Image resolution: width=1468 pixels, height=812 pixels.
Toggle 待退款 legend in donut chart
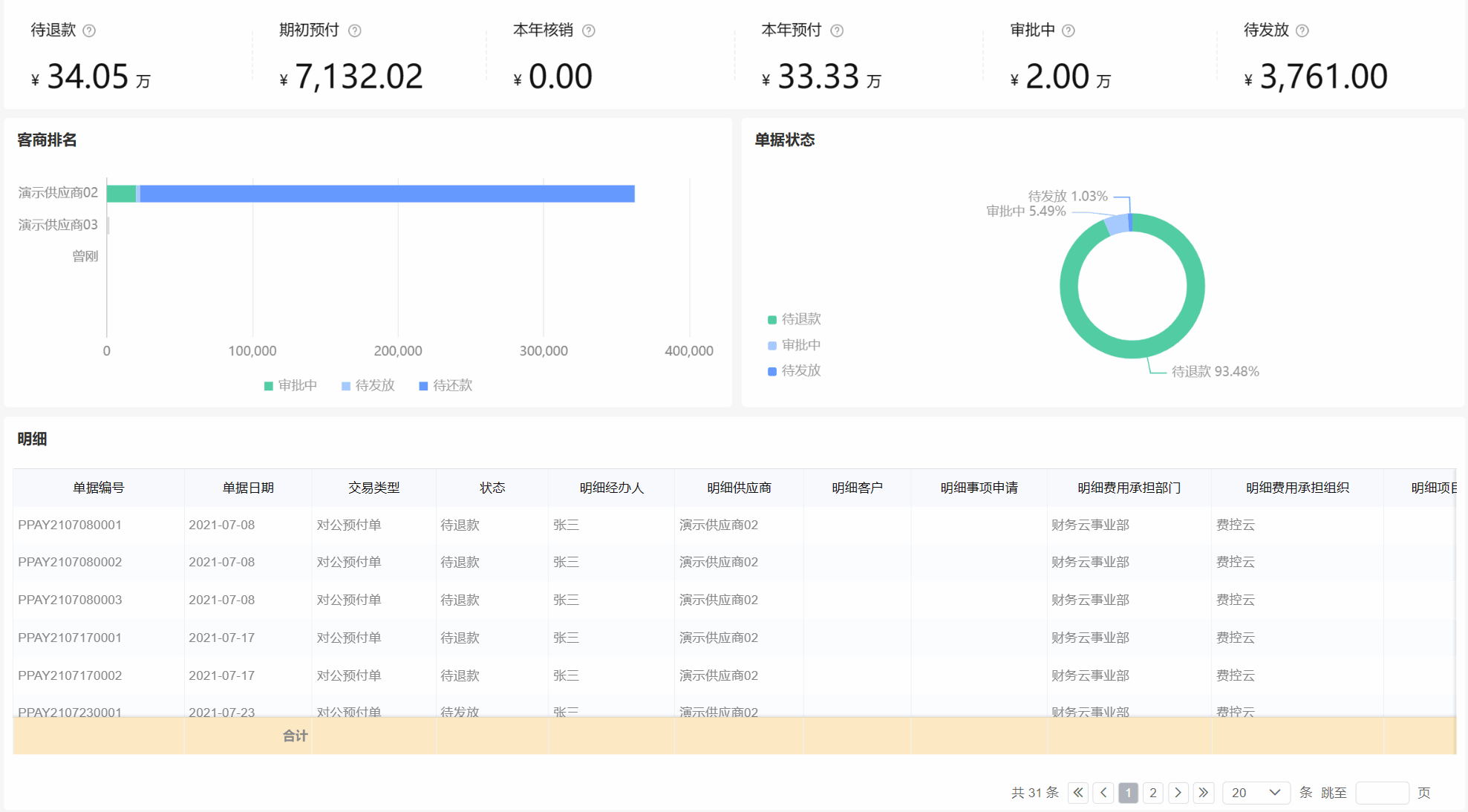(x=794, y=319)
